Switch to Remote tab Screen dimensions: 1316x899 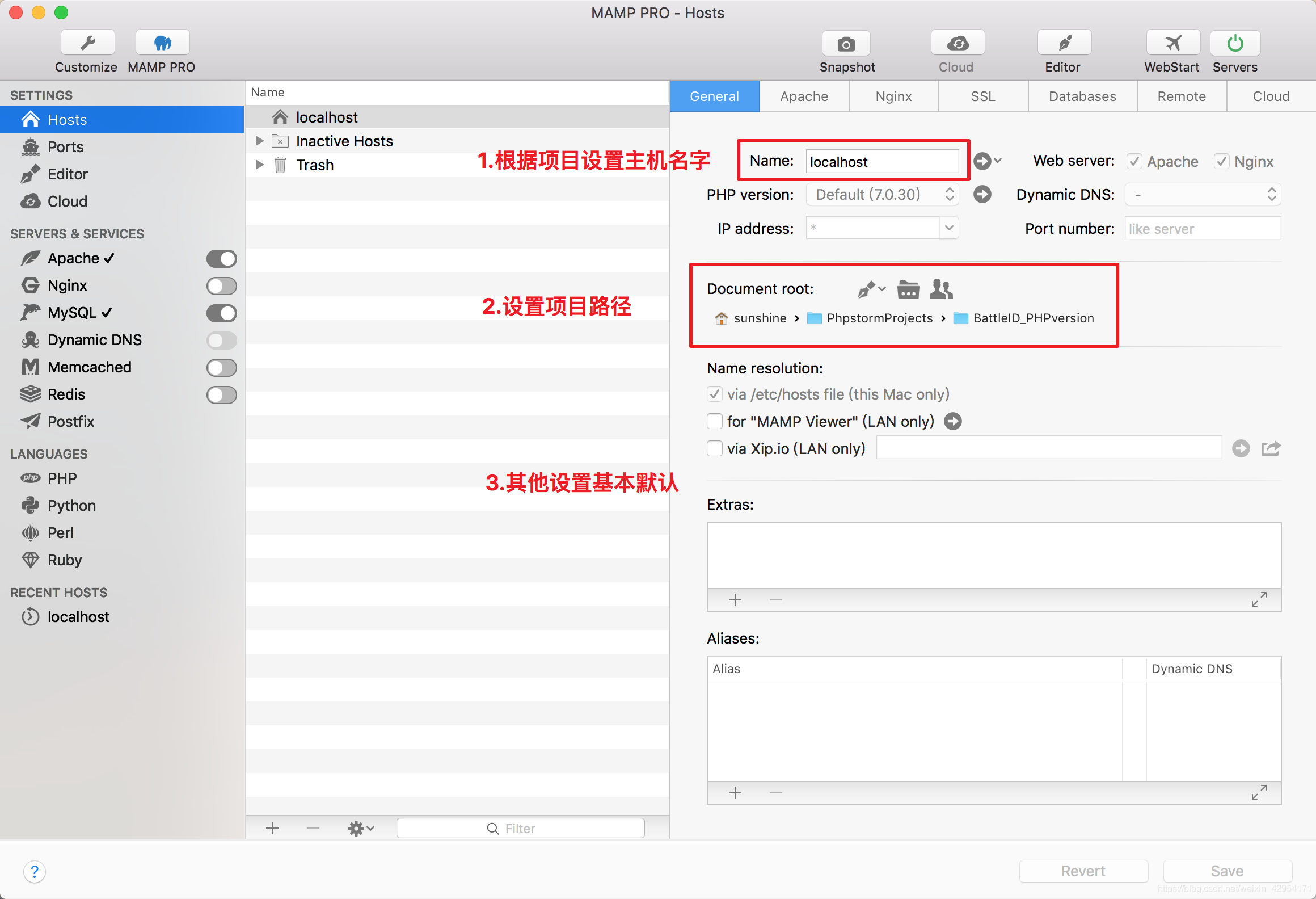[1182, 96]
